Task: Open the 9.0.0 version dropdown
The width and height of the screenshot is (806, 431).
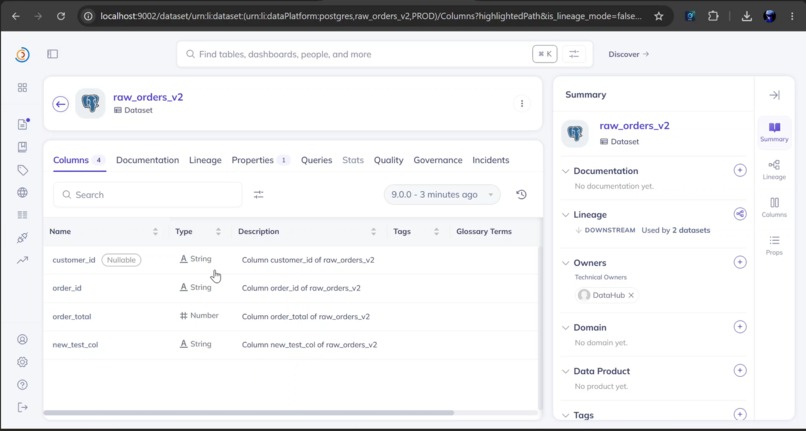Action: (x=442, y=194)
